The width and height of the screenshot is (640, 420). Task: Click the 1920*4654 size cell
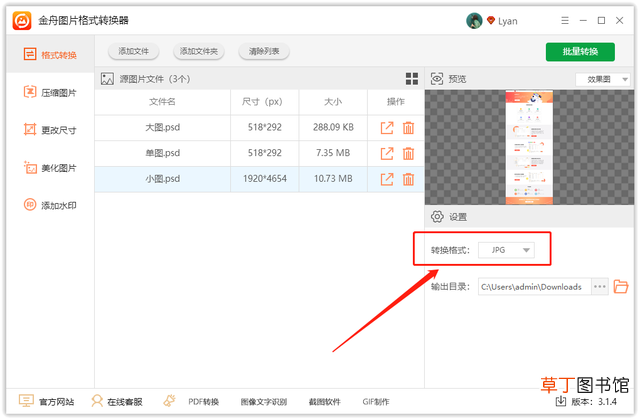[x=265, y=179]
